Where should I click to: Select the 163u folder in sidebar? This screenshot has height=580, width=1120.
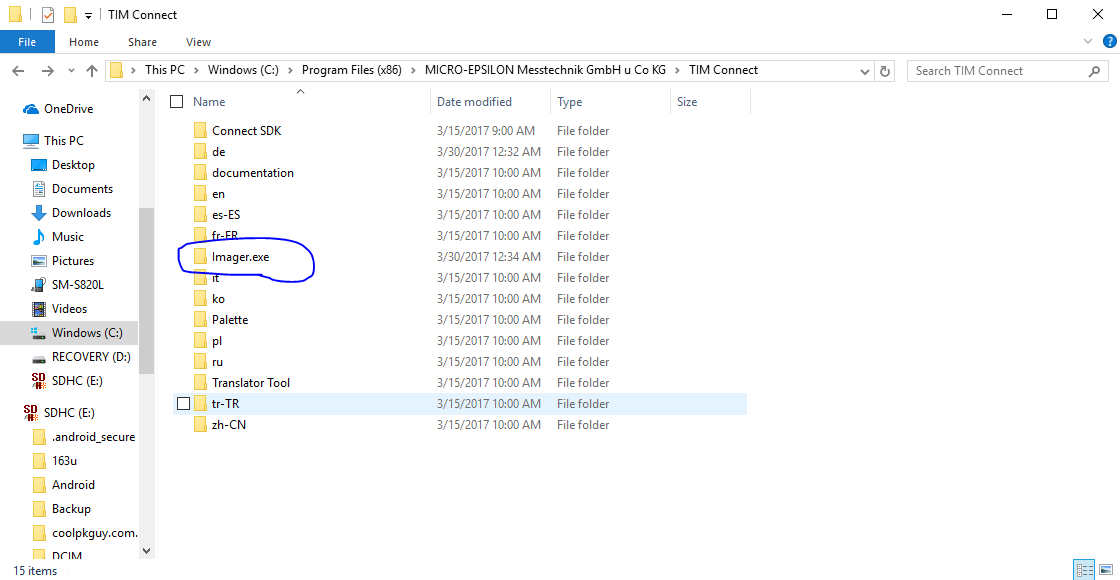(x=64, y=461)
